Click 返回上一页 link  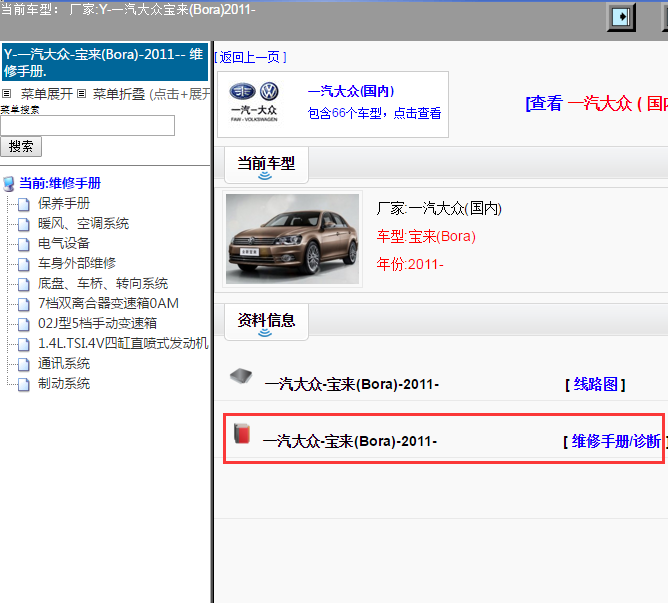250,57
